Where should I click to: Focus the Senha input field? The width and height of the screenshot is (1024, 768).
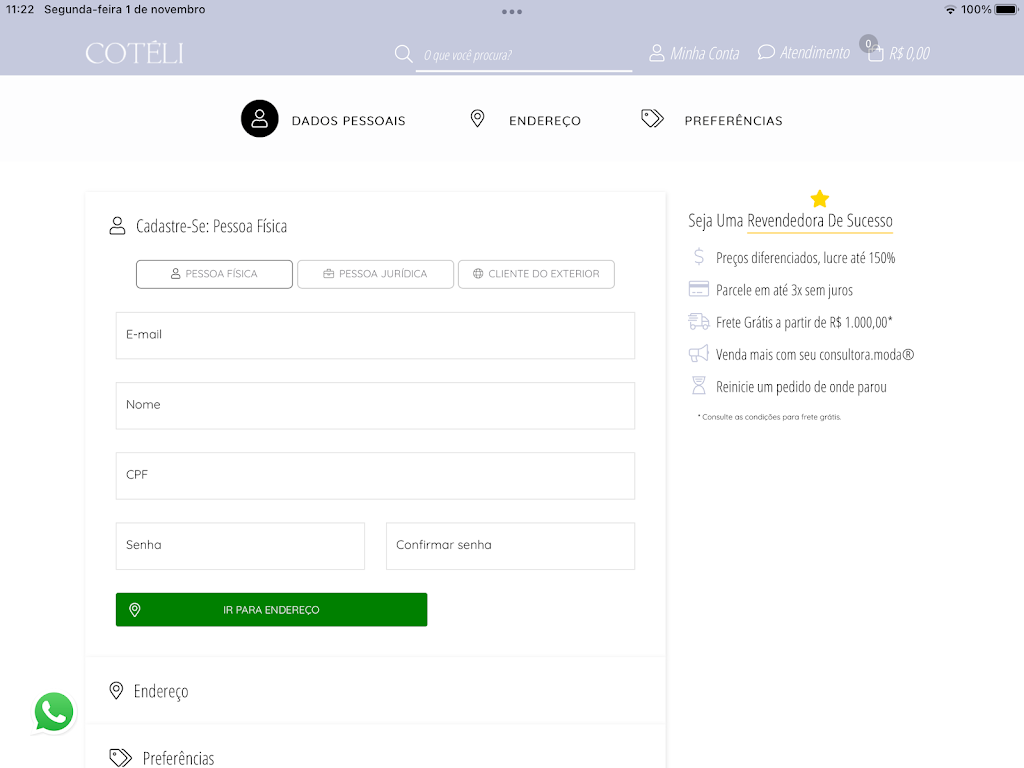240,546
